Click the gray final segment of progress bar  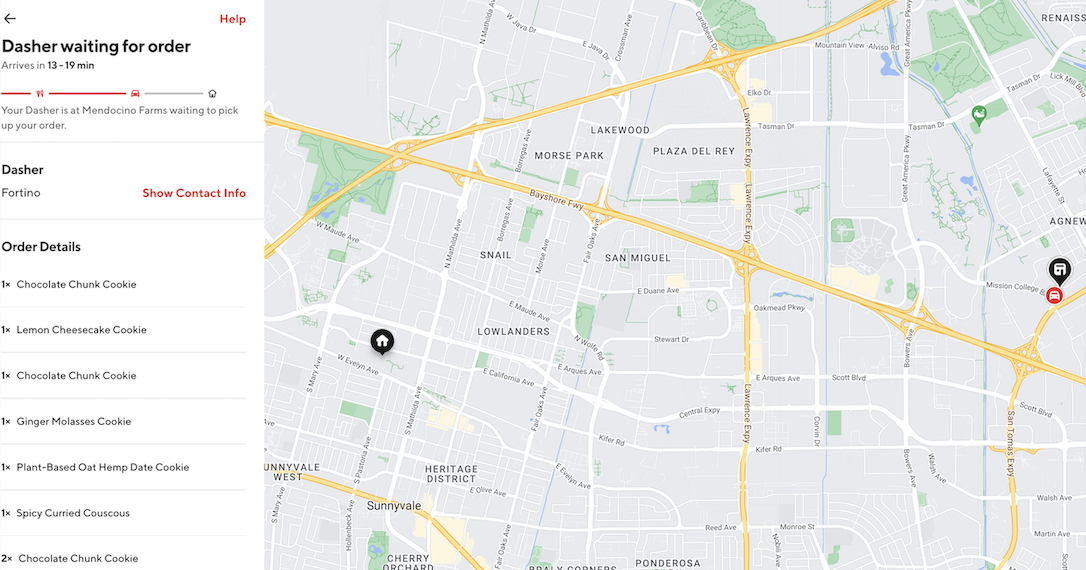[x=174, y=93]
